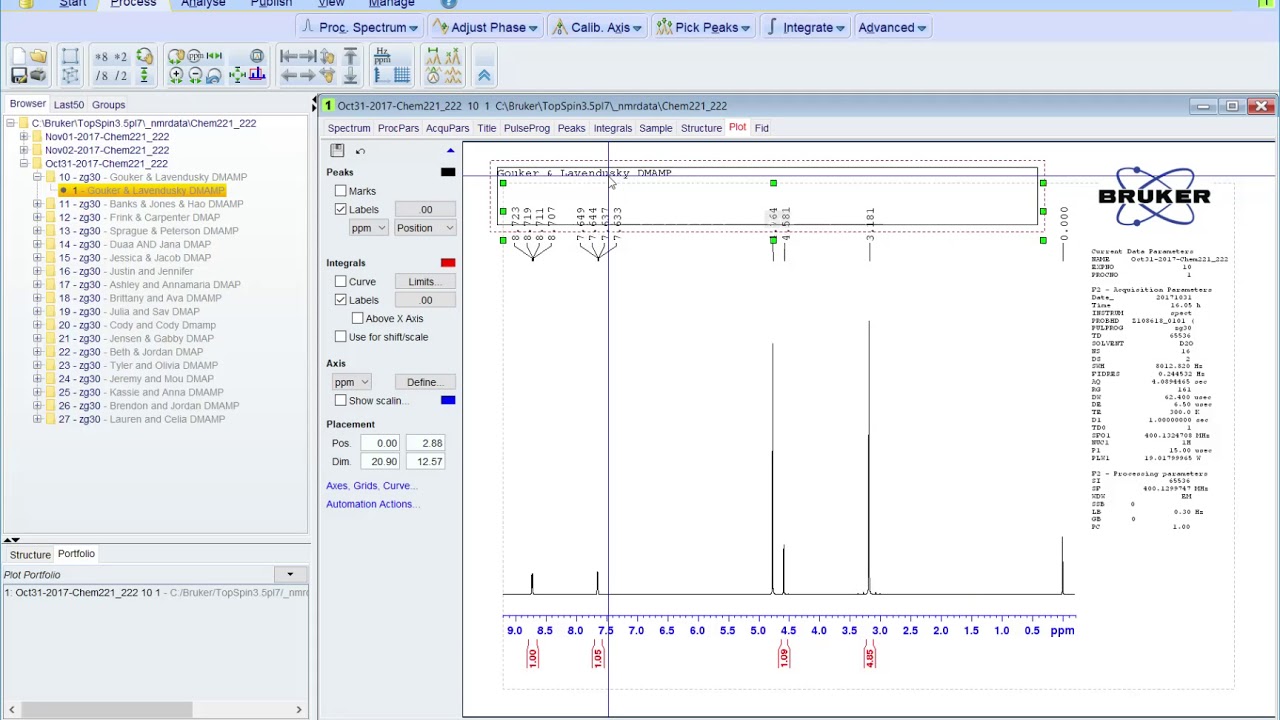The width and height of the screenshot is (1280, 720).
Task: Click the zoom in magnifier icon
Action: [x=176, y=76]
